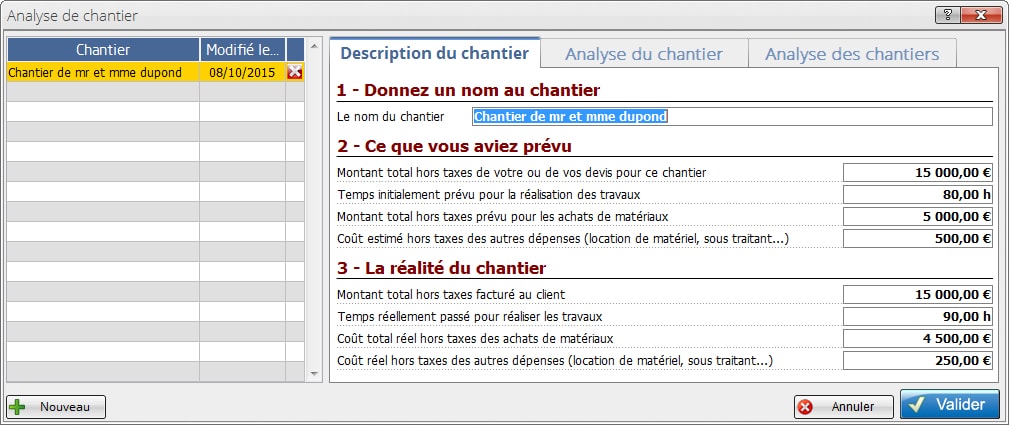Click Annuler to cancel changes
This screenshot has height=425, width=1009.
(844, 407)
